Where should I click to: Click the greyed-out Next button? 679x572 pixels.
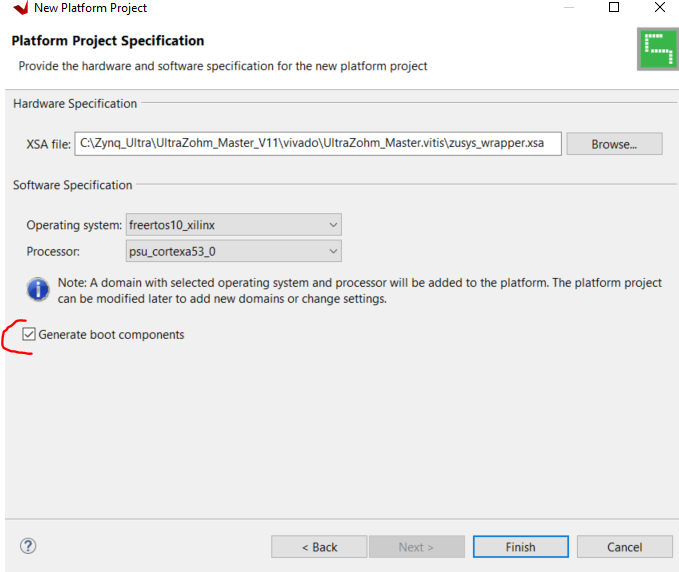[416, 547]
